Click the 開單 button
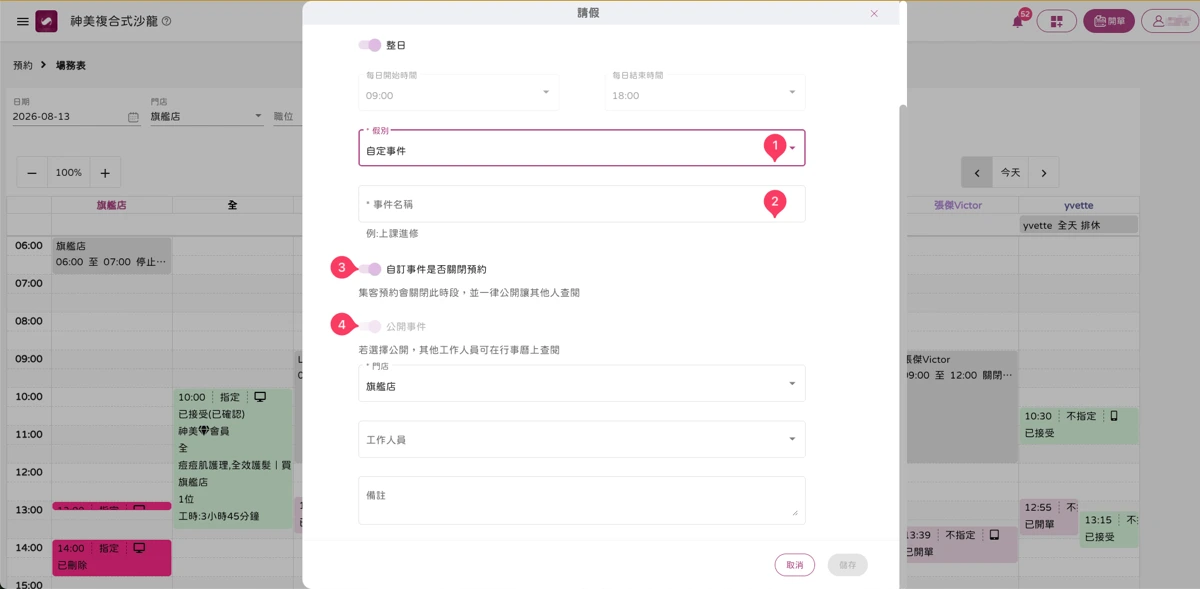 [x=1109, y=21]
